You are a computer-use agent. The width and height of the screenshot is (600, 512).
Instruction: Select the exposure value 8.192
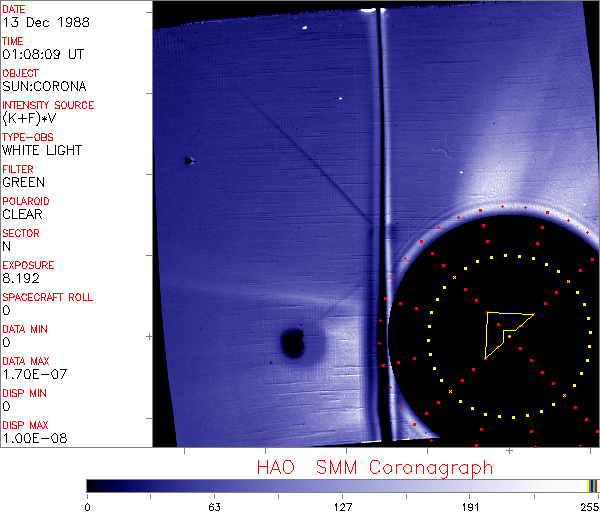20,278
